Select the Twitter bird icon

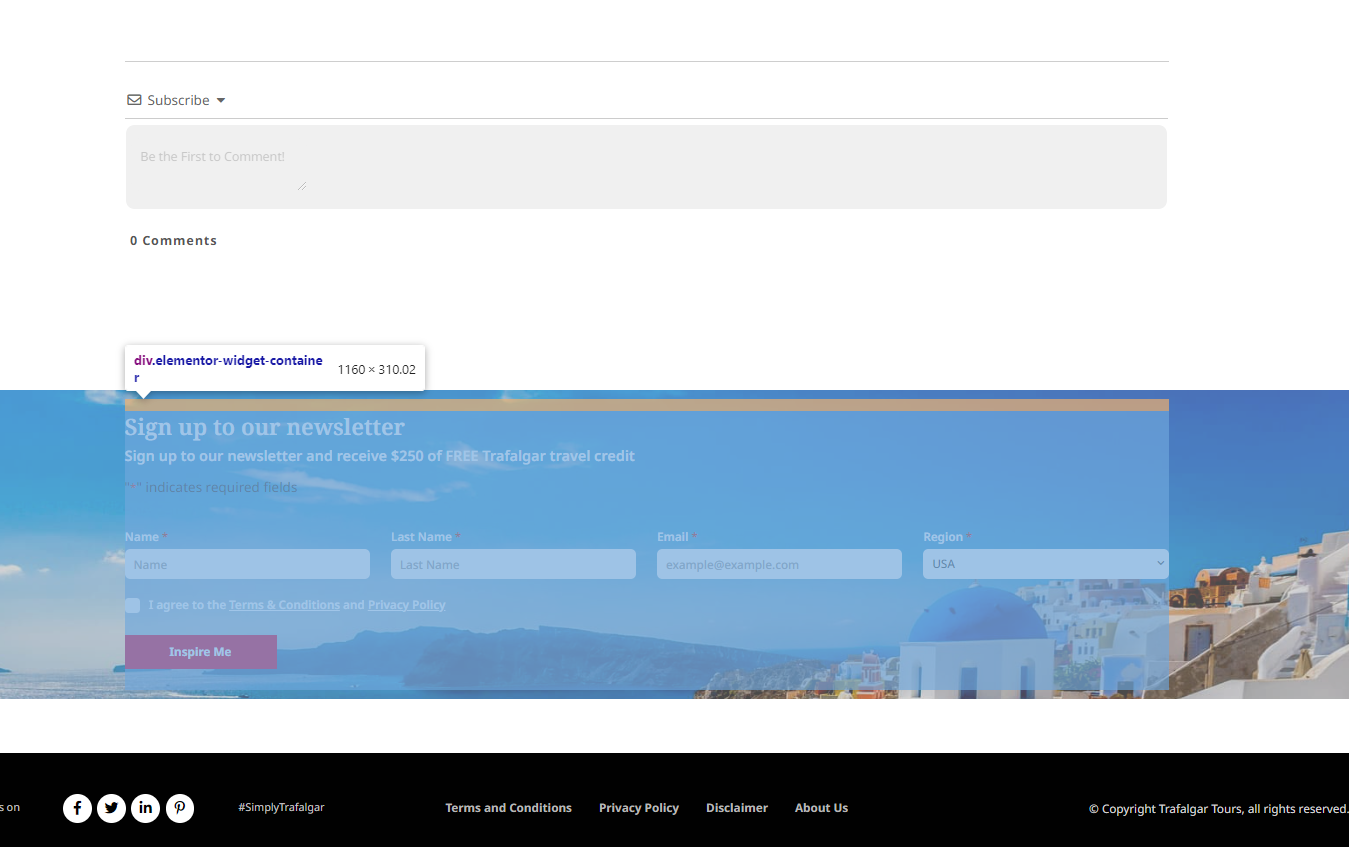[111, 808]
